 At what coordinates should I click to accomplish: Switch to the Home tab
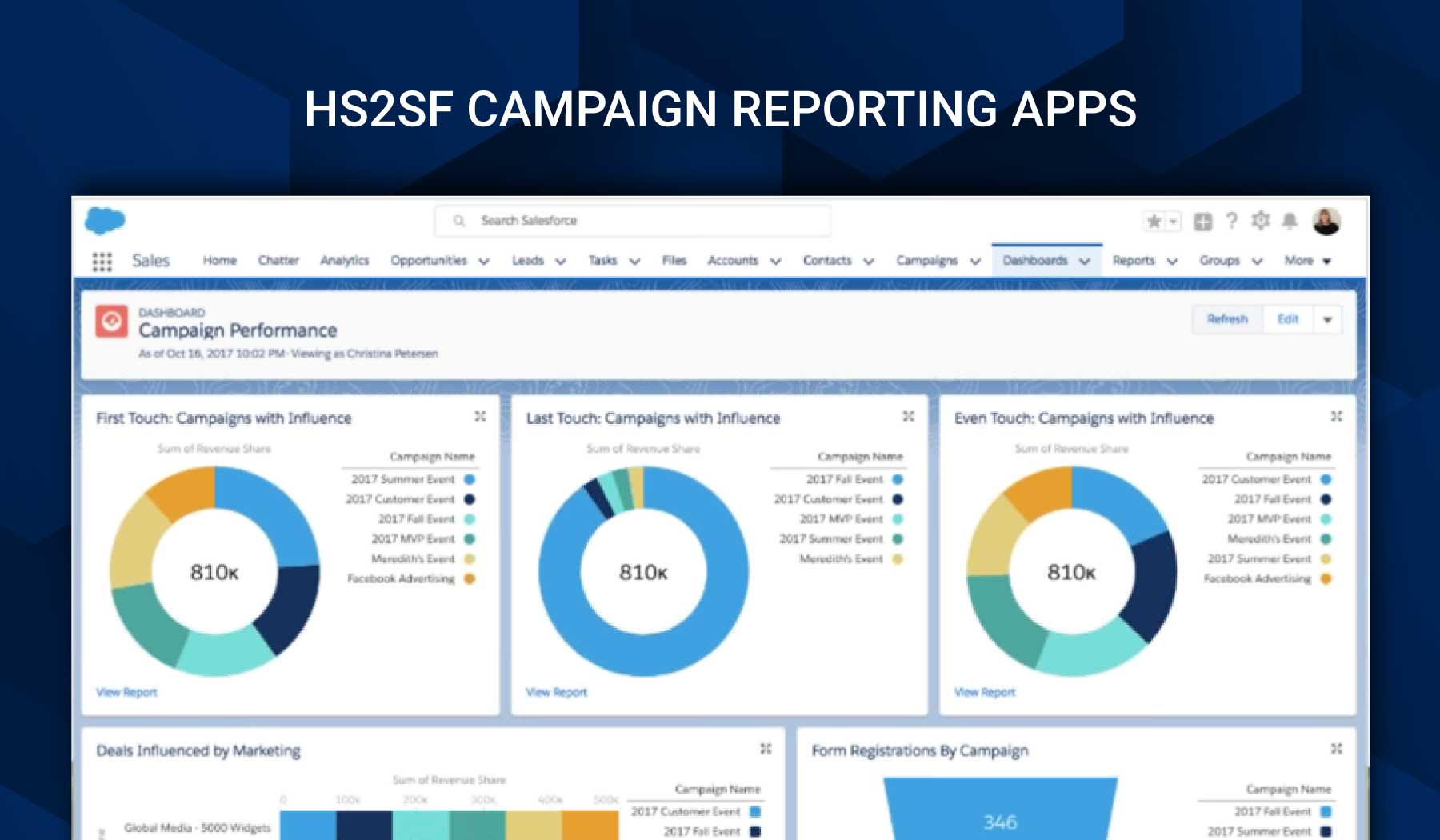click(219, 261)
